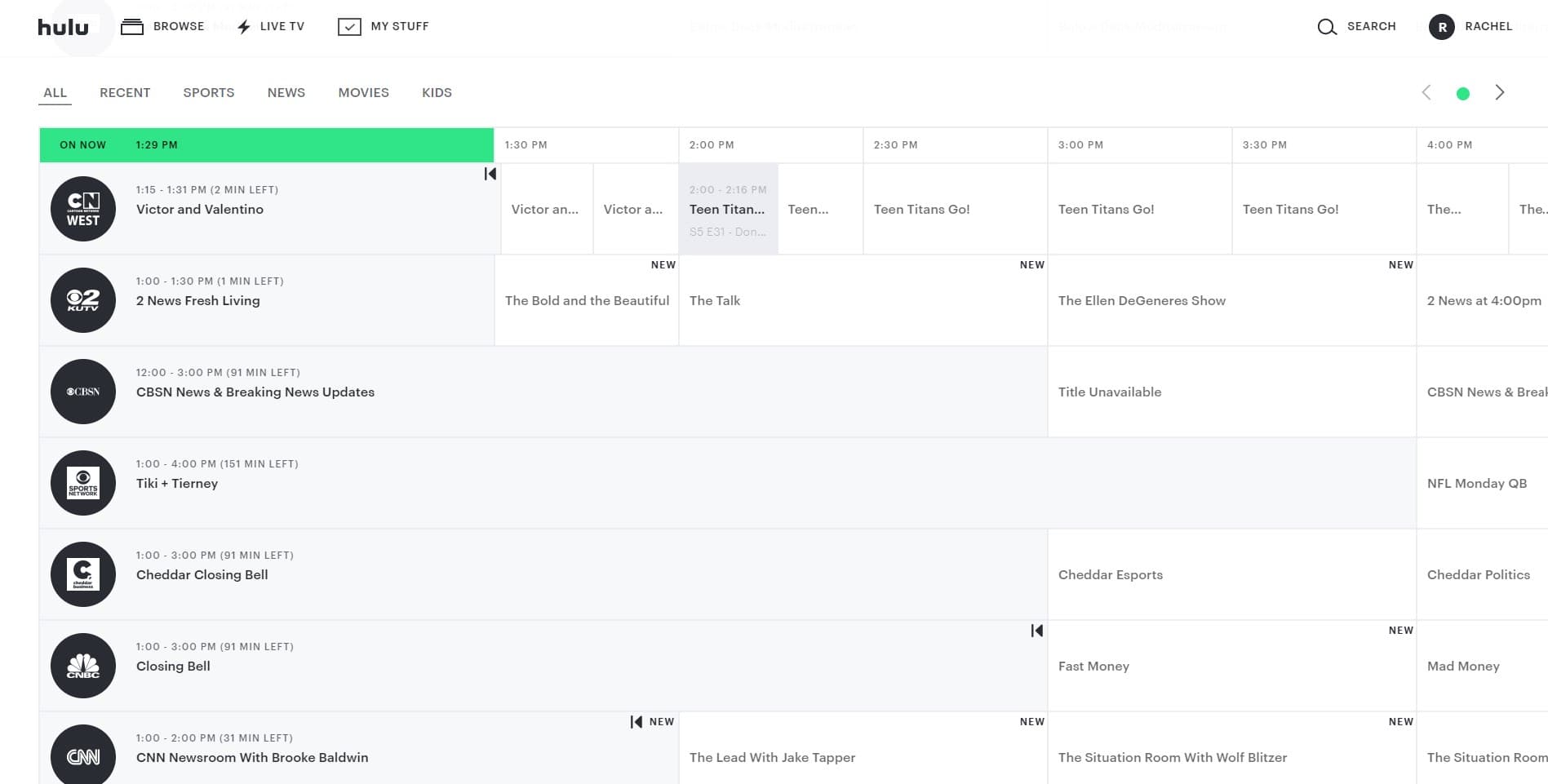Select Fast Money program

click(1232, 666)
